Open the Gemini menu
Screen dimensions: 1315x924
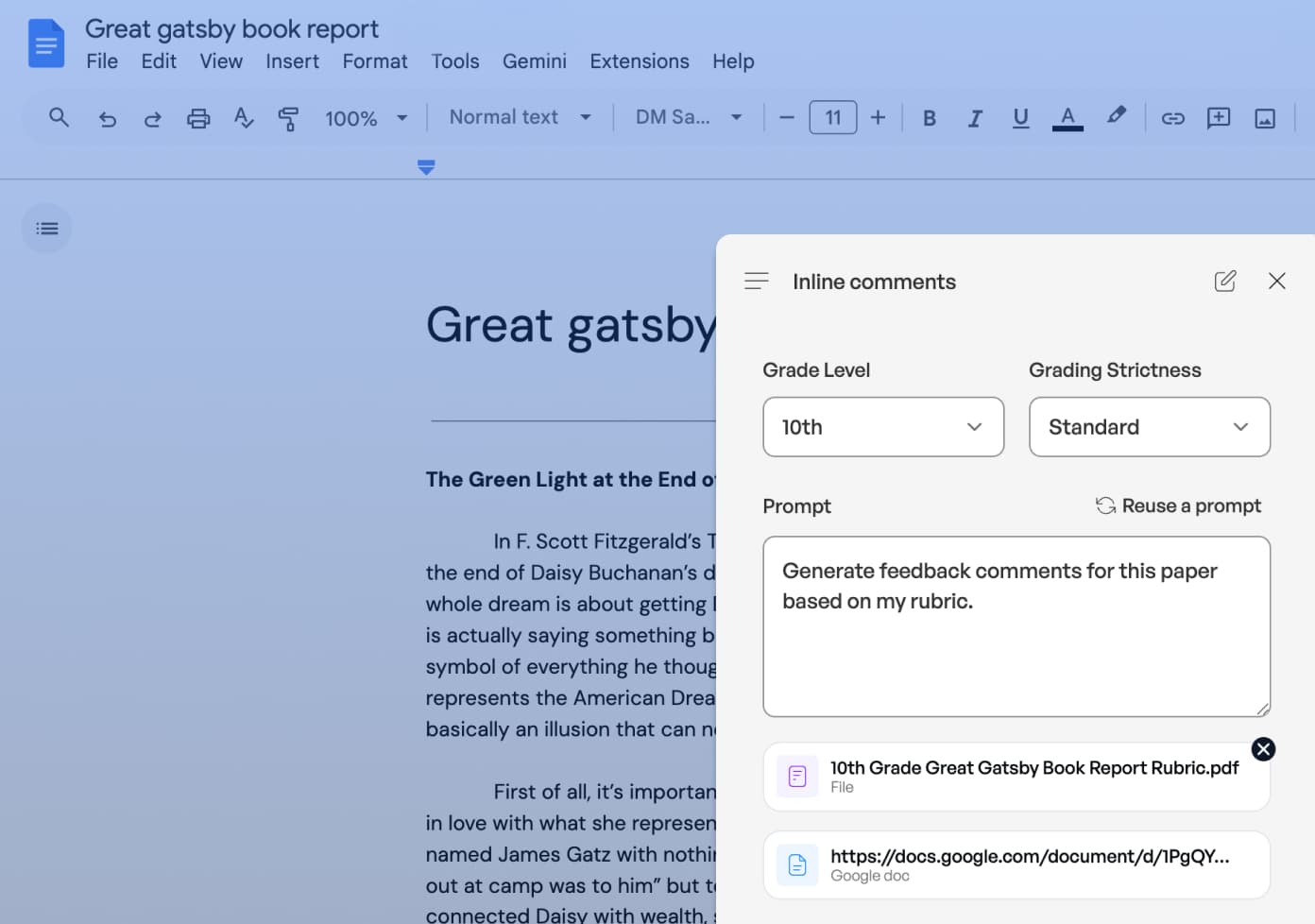[x=535, y=61]
